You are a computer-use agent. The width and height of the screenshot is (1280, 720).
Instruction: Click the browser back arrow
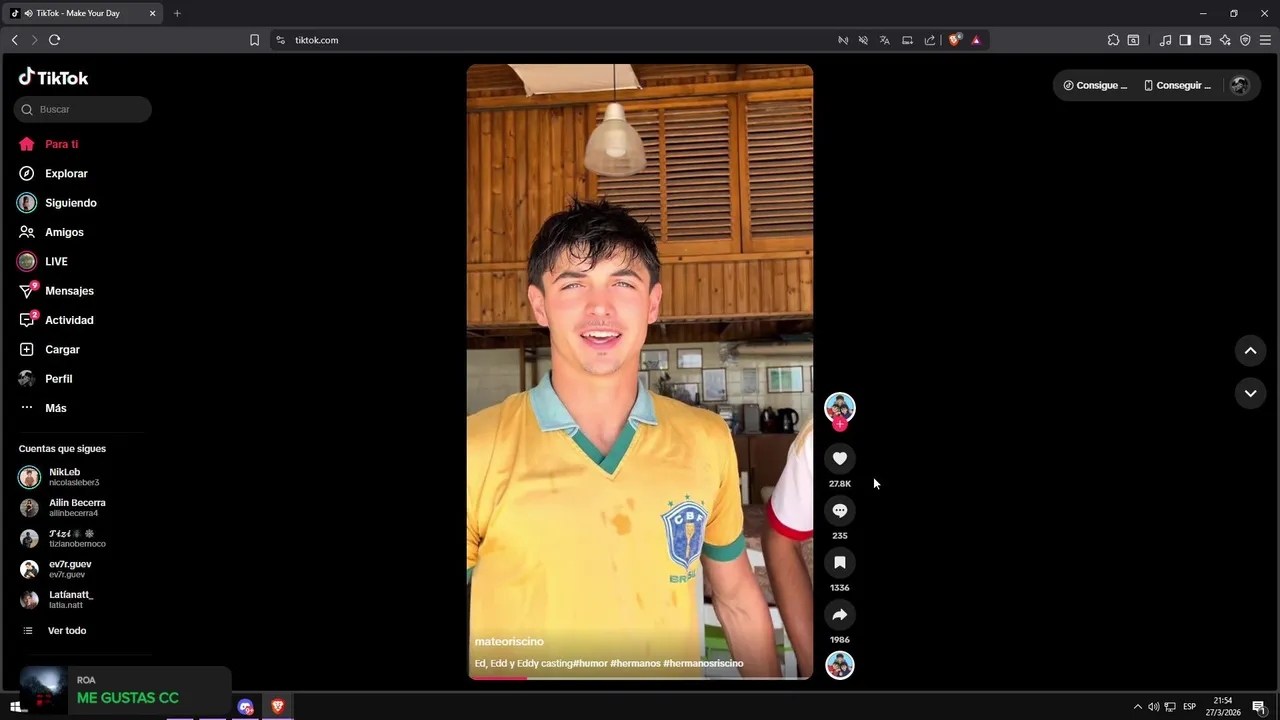point(14,40)
